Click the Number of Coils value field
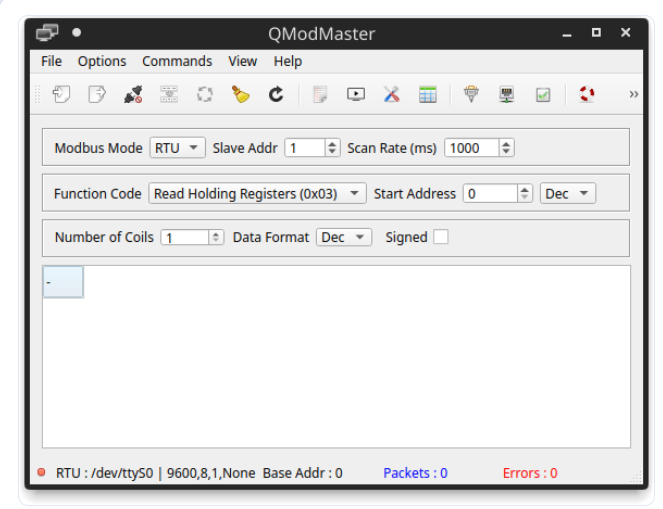 pyautogui.click(x=185, y=237)
